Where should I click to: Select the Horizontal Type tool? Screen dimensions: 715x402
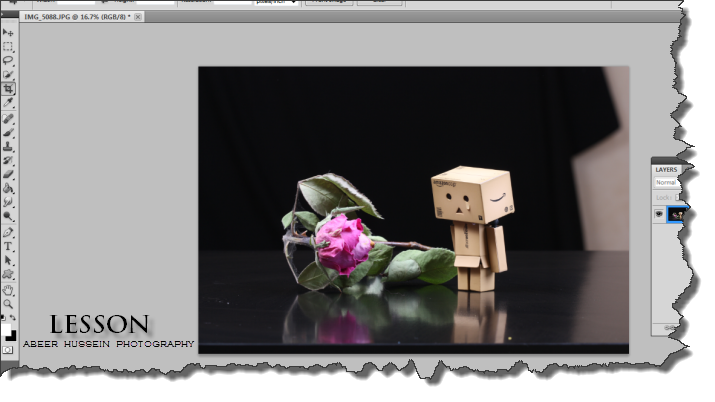coord(8,247)
